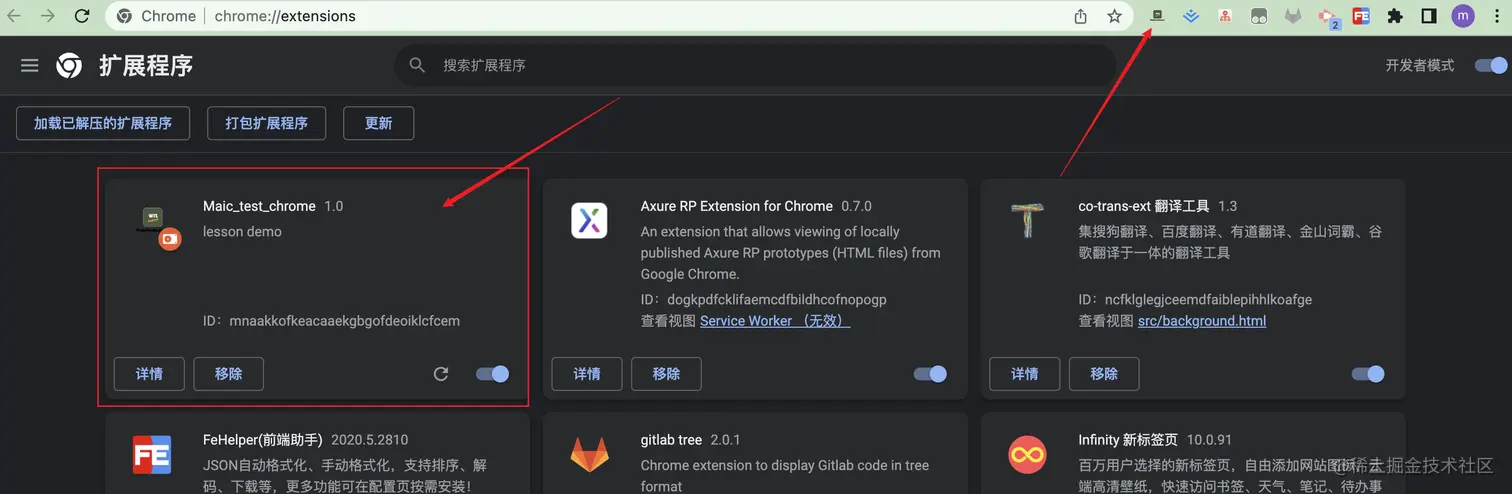Open the Chrome three-dot menu
Screen dimensions: 1512x494
pyautogui.click(x=1495, y=16)
